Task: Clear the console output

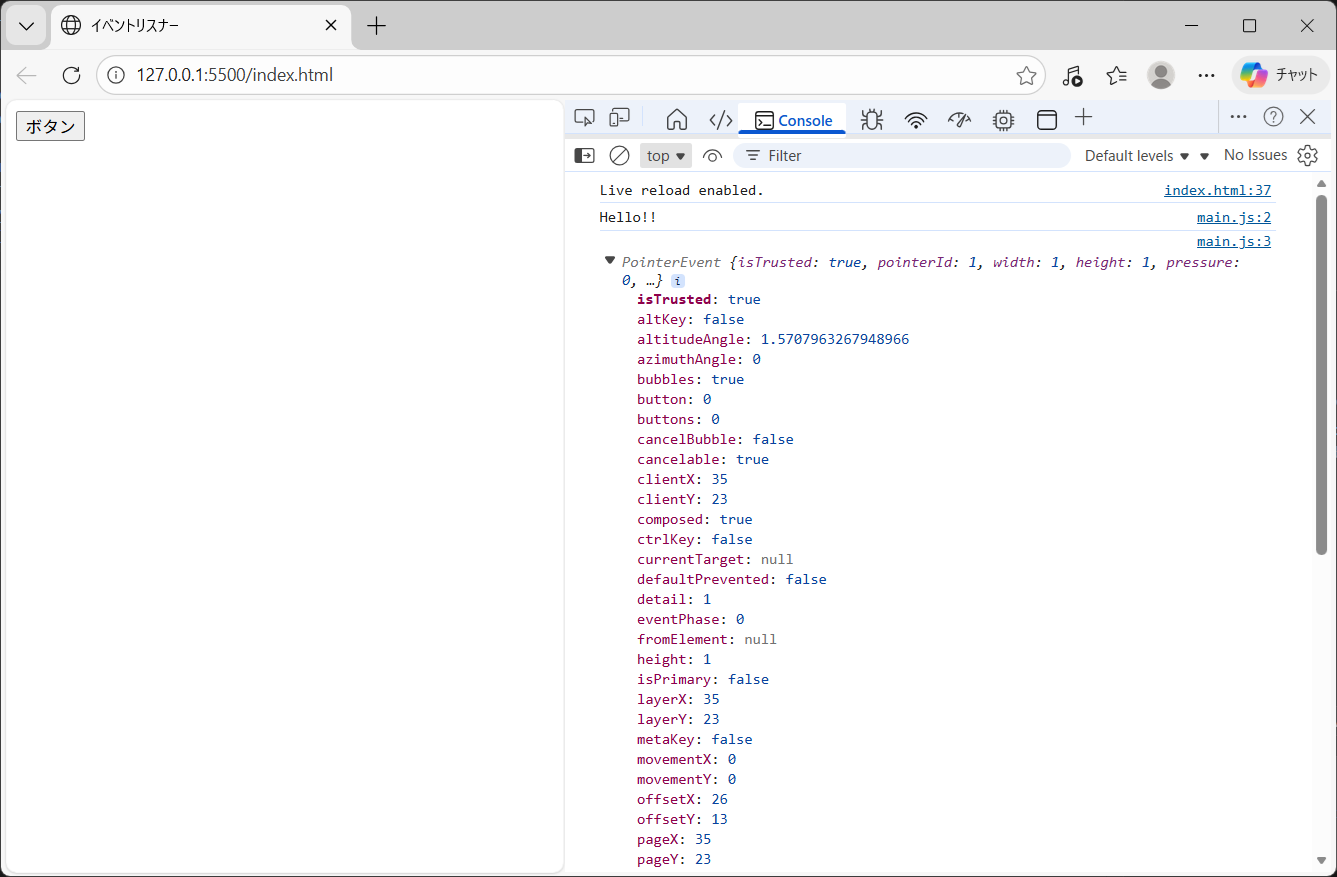Action: click(619, 155)
